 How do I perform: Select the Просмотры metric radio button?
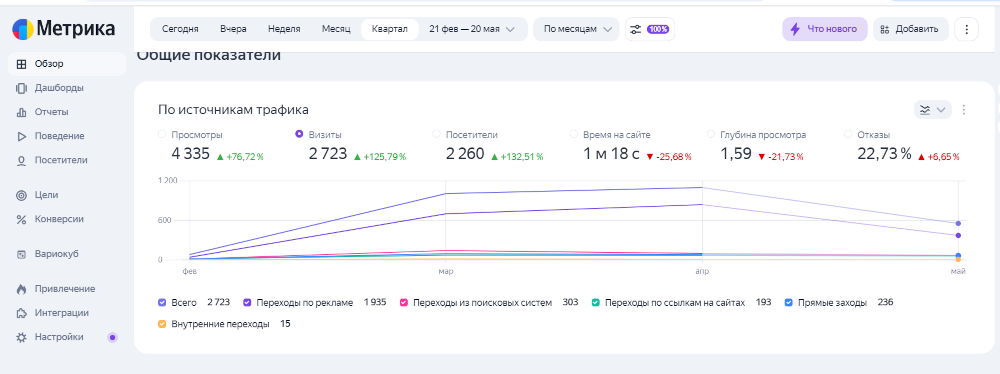pos(161,135)
